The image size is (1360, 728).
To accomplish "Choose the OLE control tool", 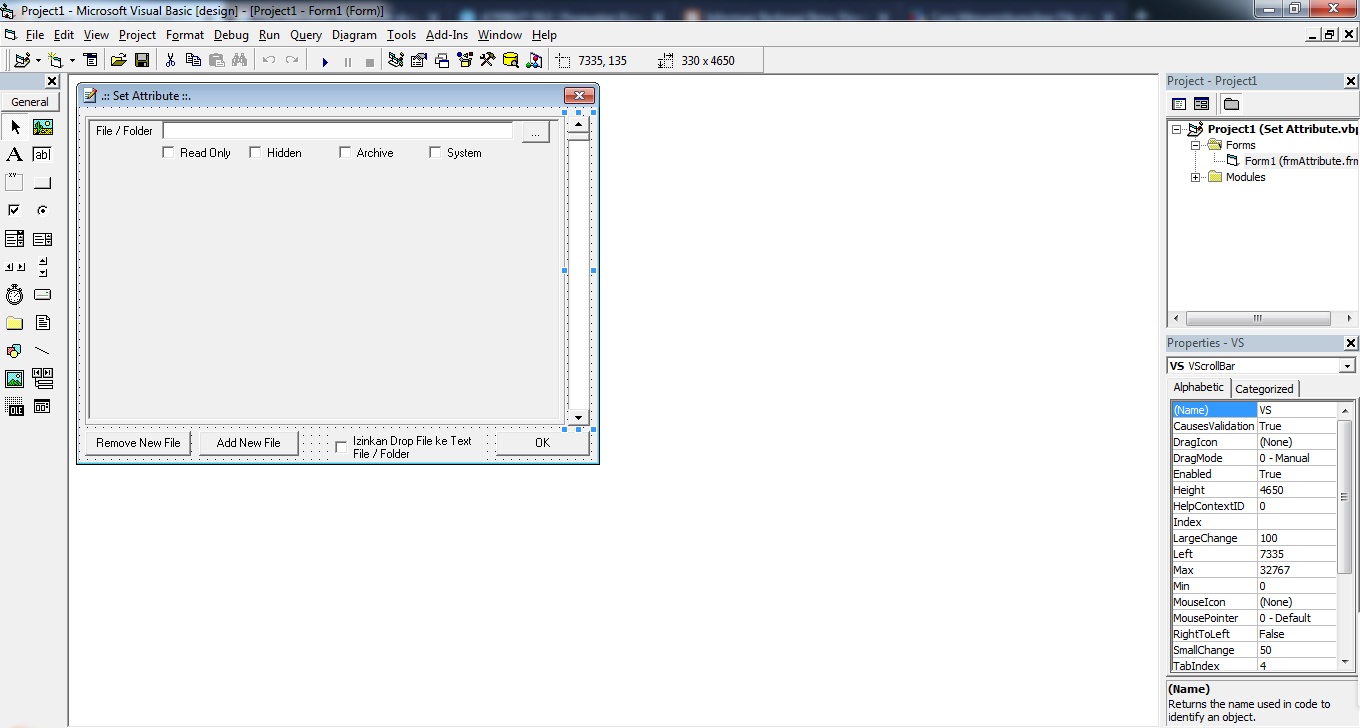I will coord(15,407).
